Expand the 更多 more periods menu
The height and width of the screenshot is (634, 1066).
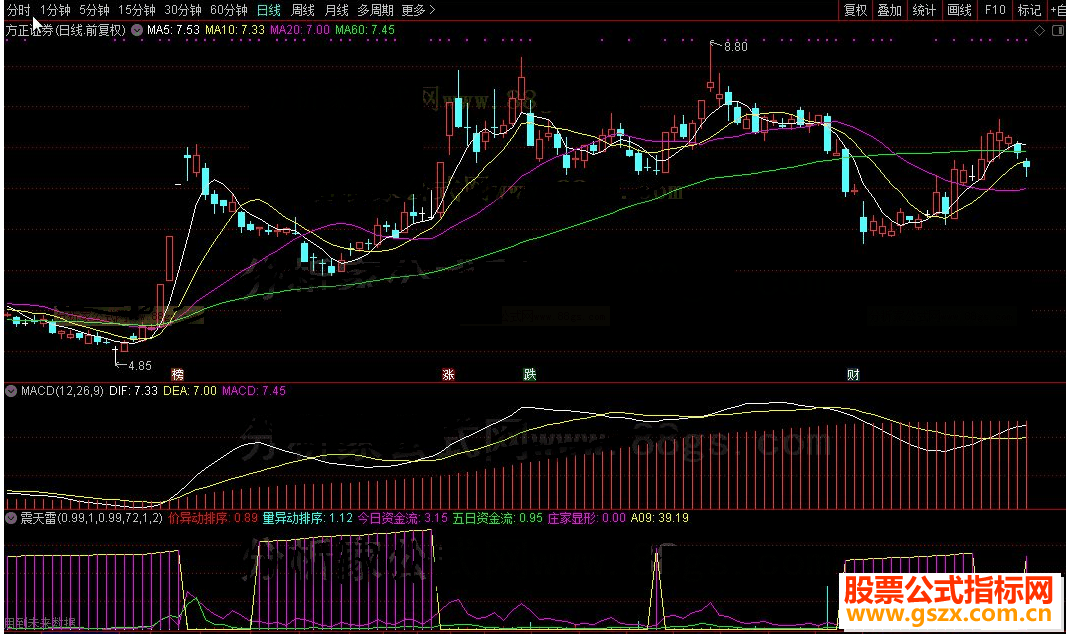(418, 10)
